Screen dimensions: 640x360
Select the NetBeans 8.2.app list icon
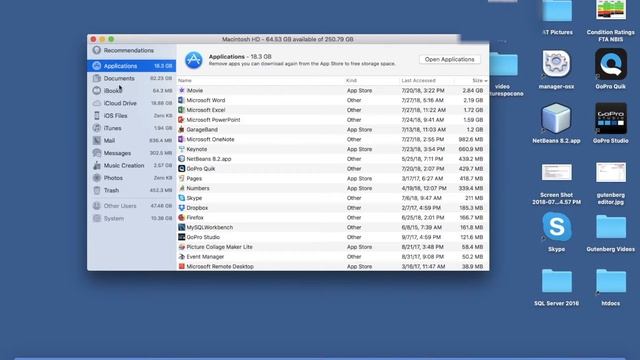(x=182, y=159)
